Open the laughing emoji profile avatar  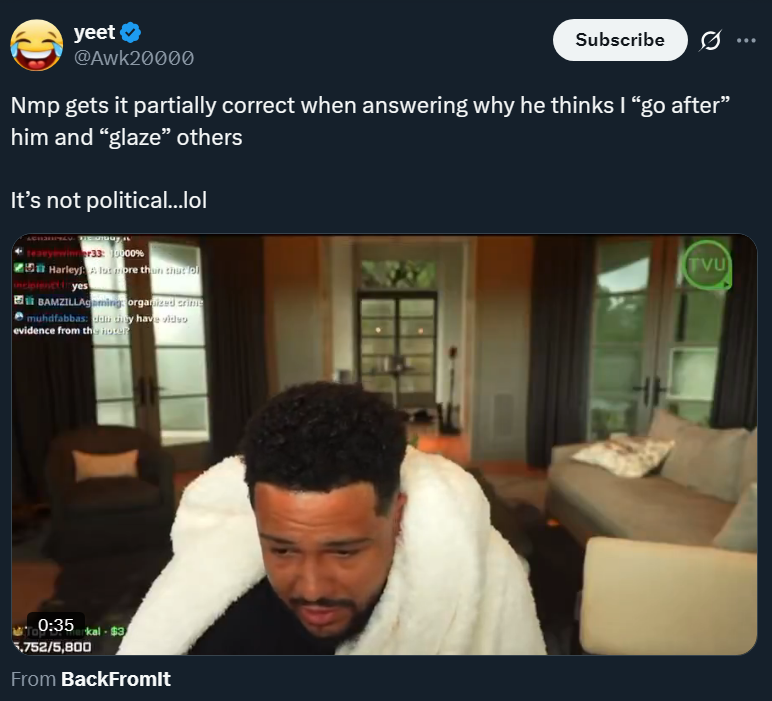click(x=36, y=45)
